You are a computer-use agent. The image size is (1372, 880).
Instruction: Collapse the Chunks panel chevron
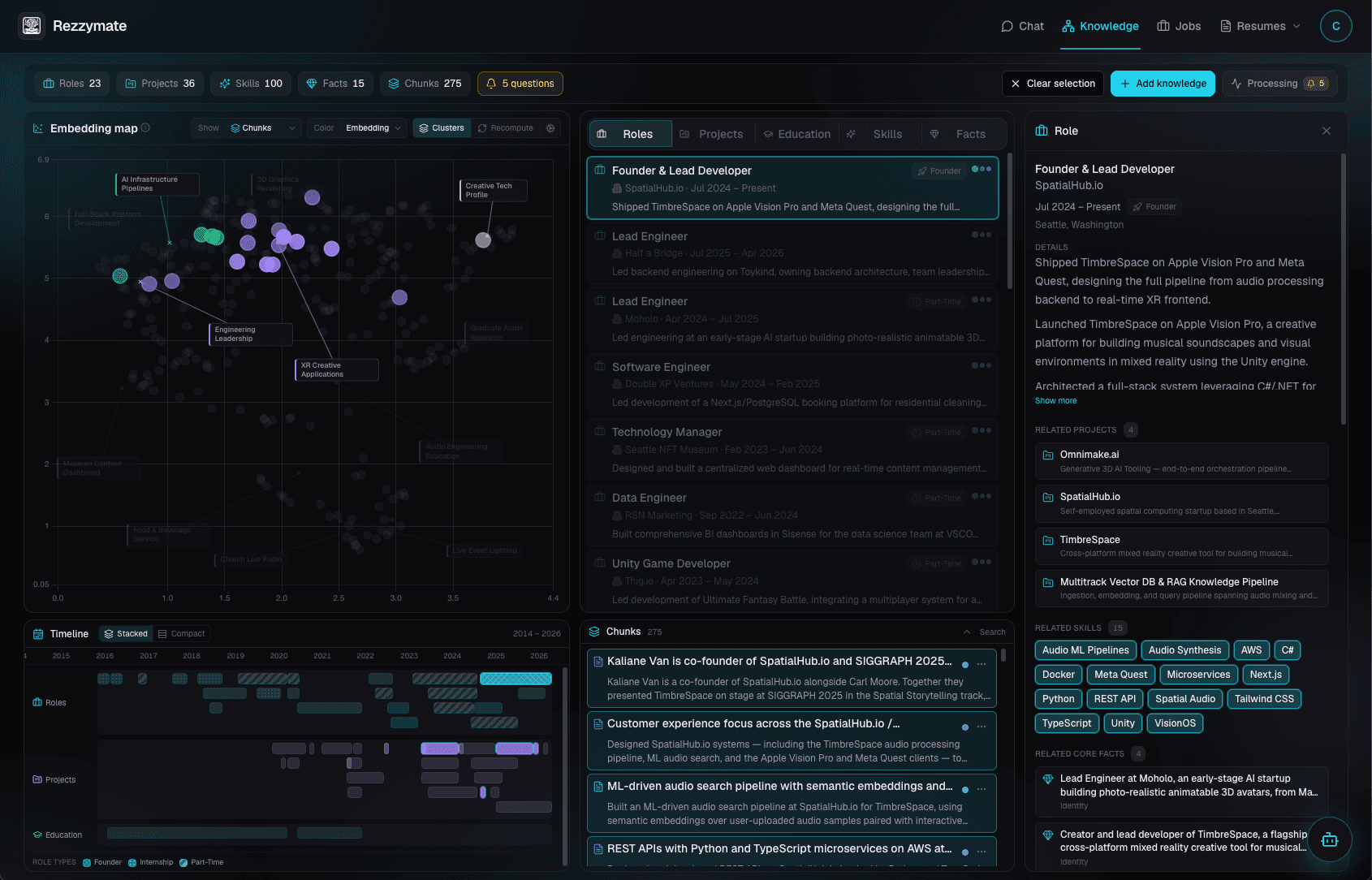pyautogui.click(x=967, y=632)
